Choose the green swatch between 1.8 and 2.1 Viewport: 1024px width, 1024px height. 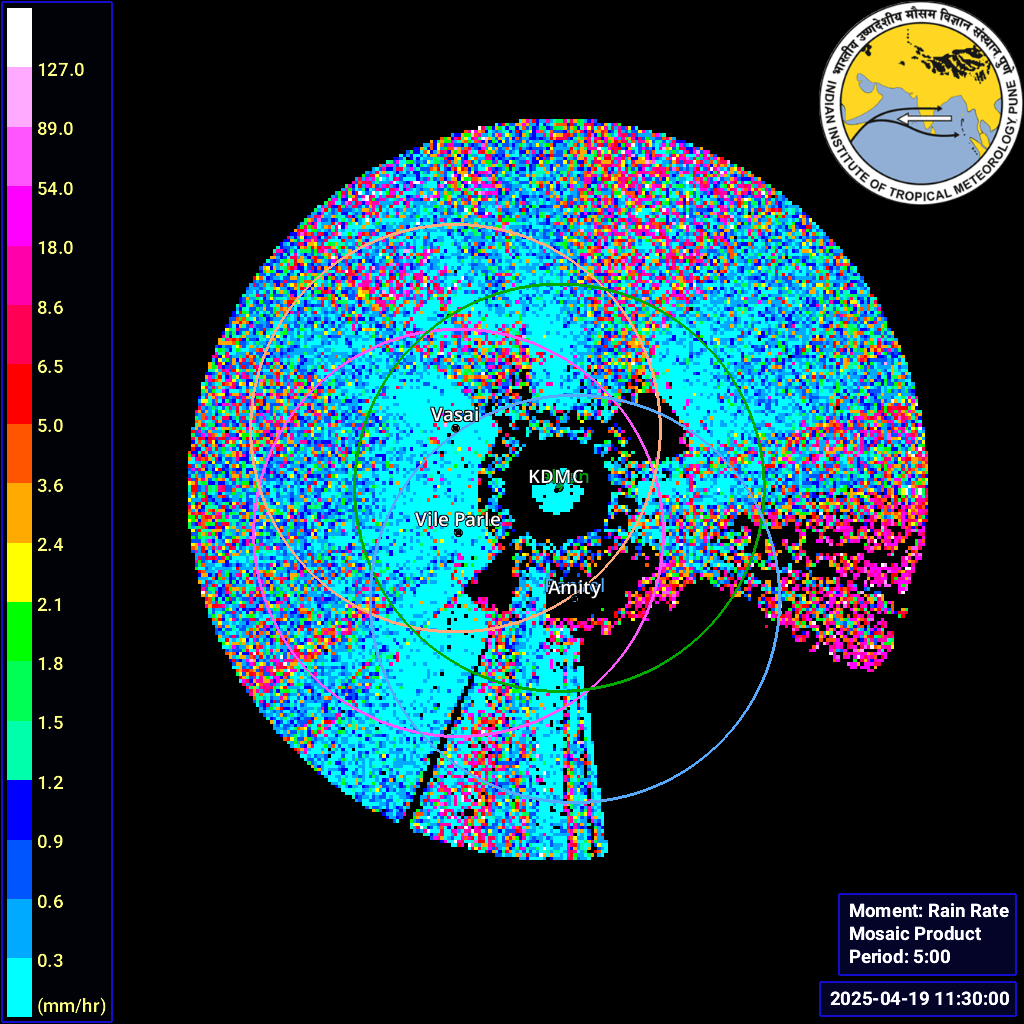(19, 632)
